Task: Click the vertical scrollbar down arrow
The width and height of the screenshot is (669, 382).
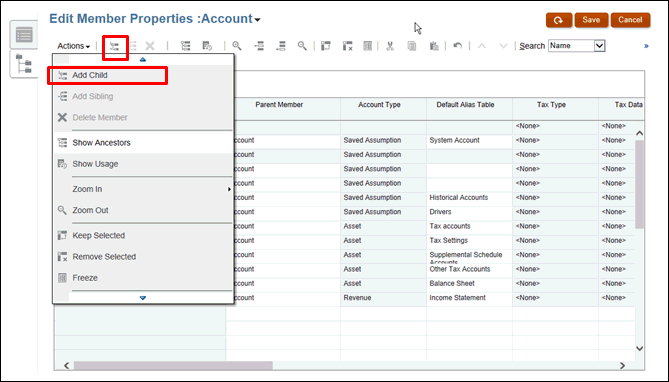Action: (640, 348)
